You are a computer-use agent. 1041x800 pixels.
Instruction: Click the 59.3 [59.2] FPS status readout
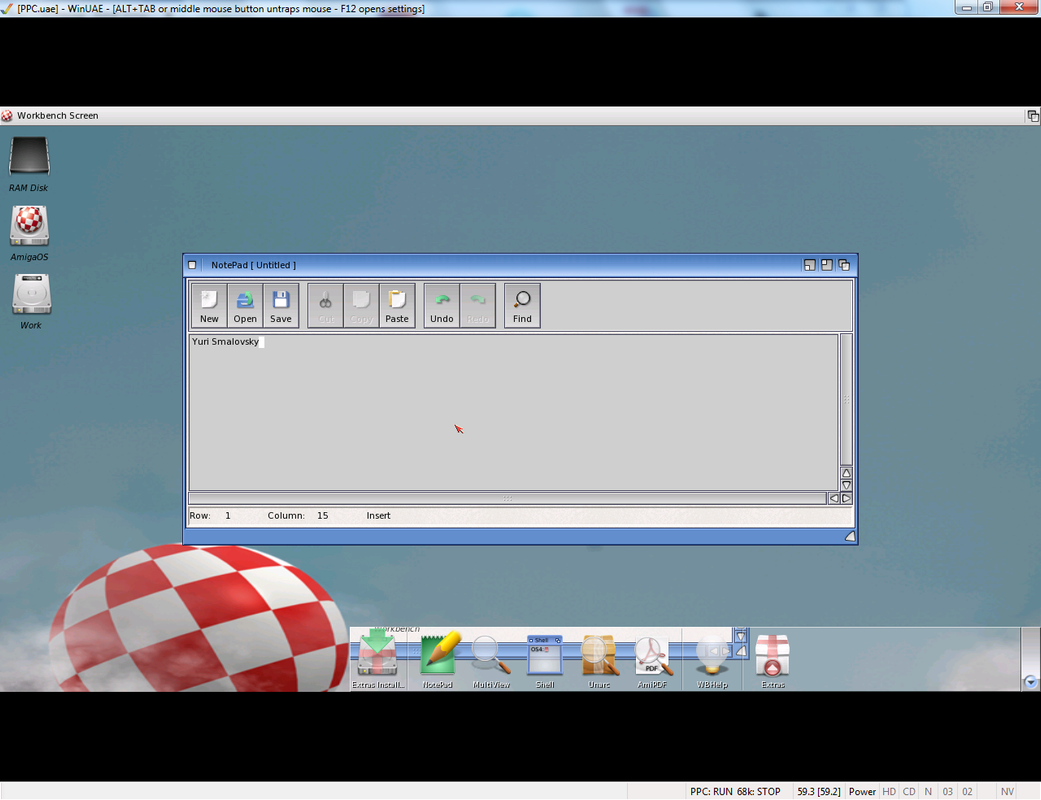point(819,791)
